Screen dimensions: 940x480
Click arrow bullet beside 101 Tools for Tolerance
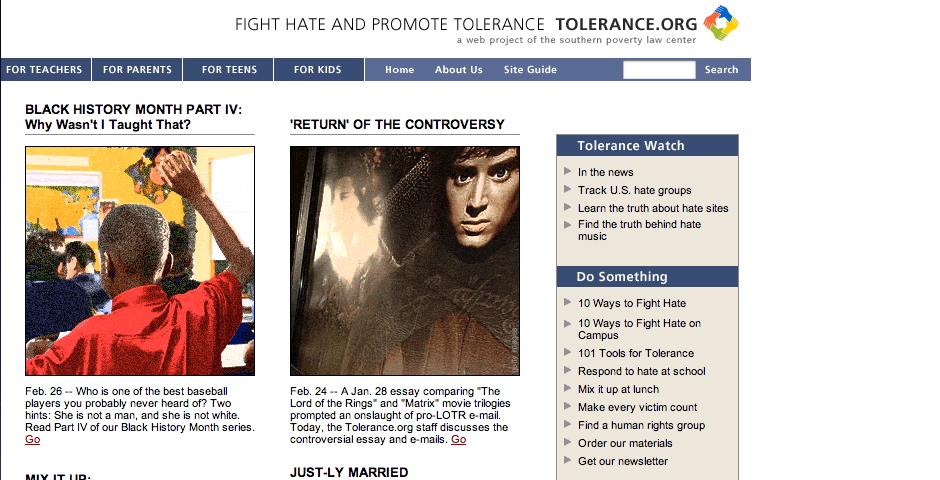[x=567, y=352]
